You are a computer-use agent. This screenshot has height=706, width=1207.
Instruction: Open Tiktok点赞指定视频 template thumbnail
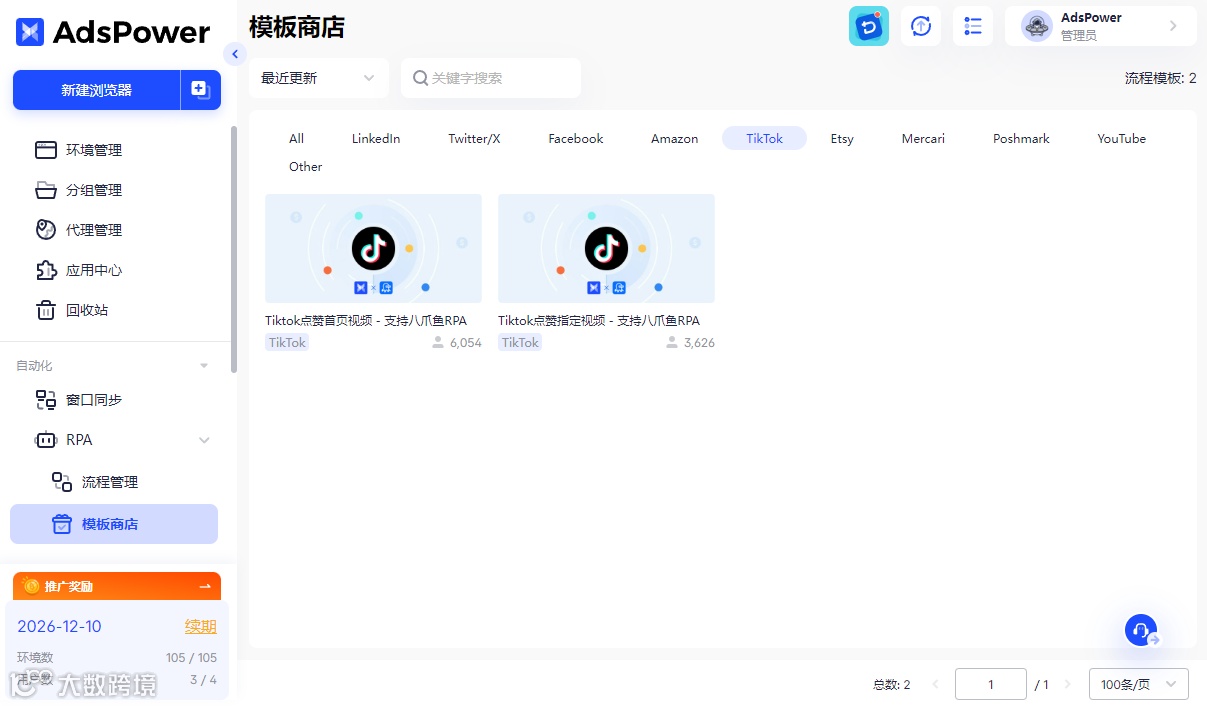point(606,248)
